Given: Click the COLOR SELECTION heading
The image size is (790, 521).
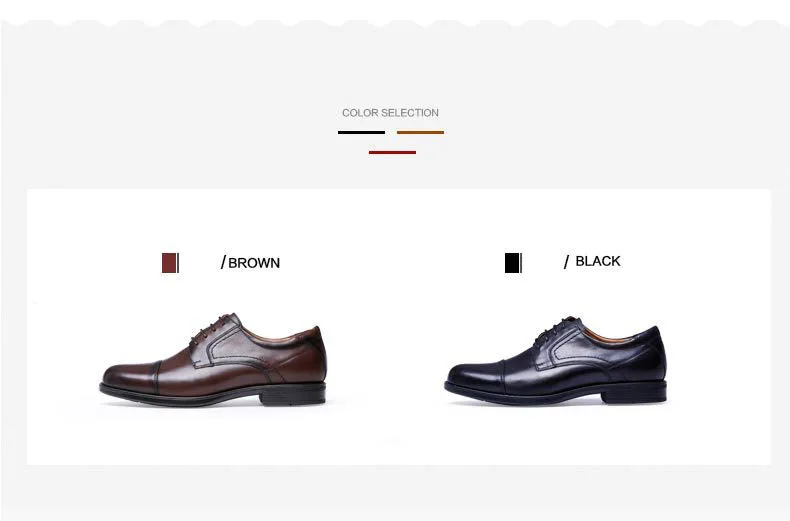Looking at the screenshot, I should (390, 113).
